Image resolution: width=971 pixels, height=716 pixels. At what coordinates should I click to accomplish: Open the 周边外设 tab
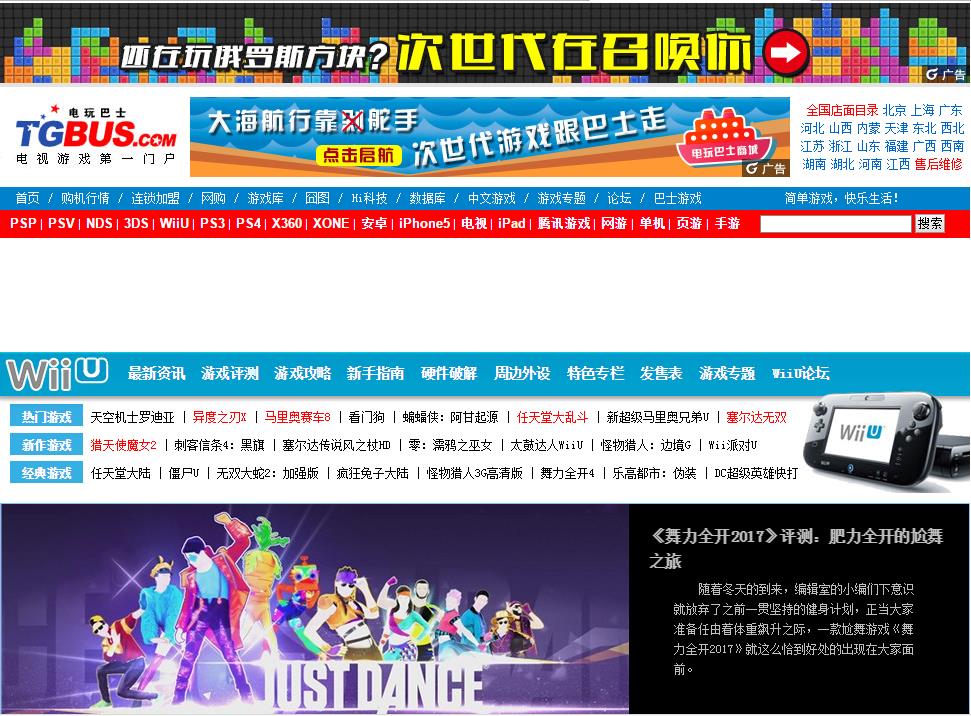point(522,373)
